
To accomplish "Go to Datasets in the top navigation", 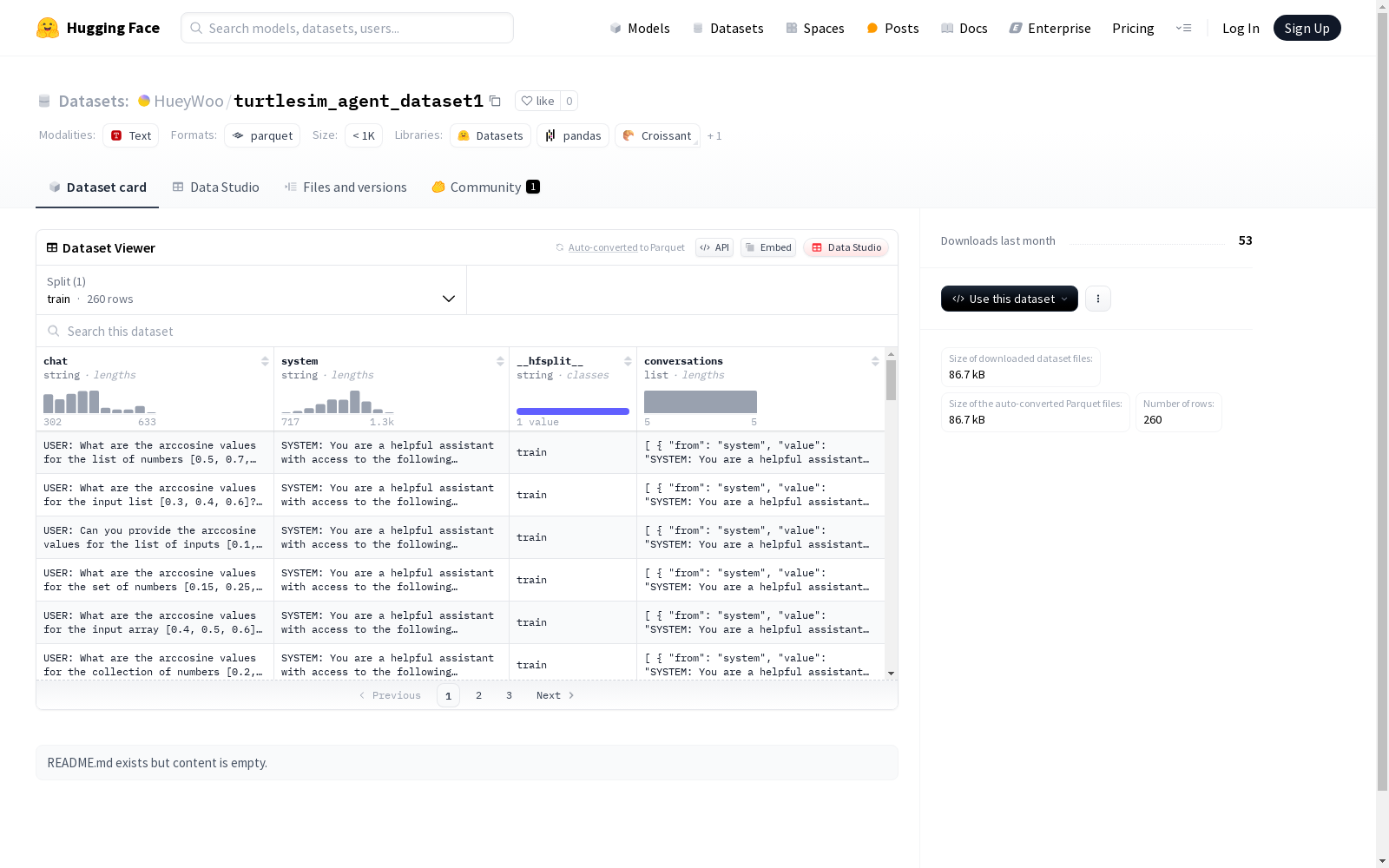I will 727,28.
